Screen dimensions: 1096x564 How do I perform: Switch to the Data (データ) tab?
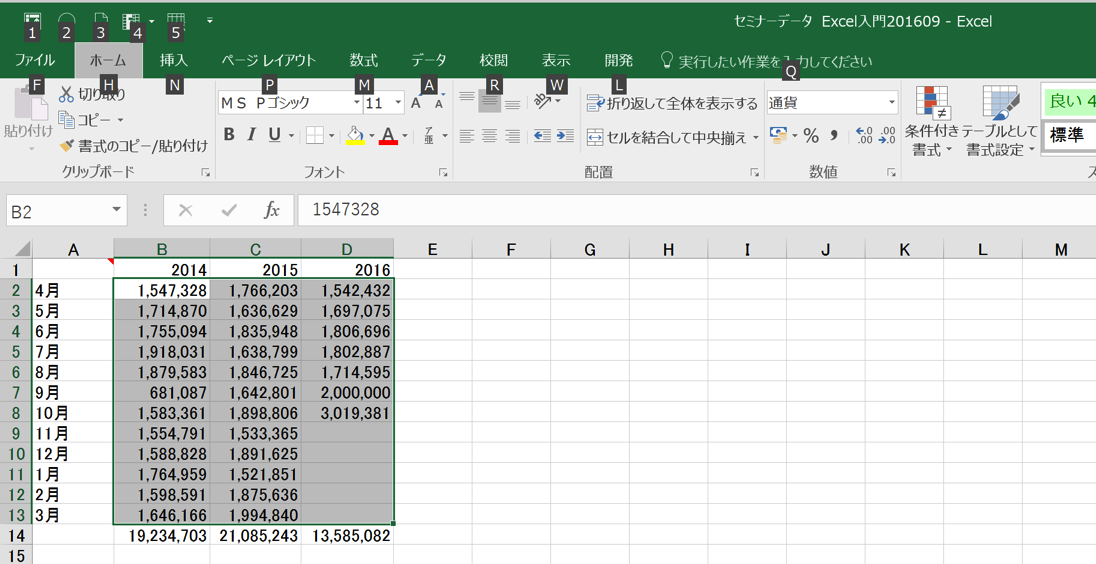click(428, 60)
